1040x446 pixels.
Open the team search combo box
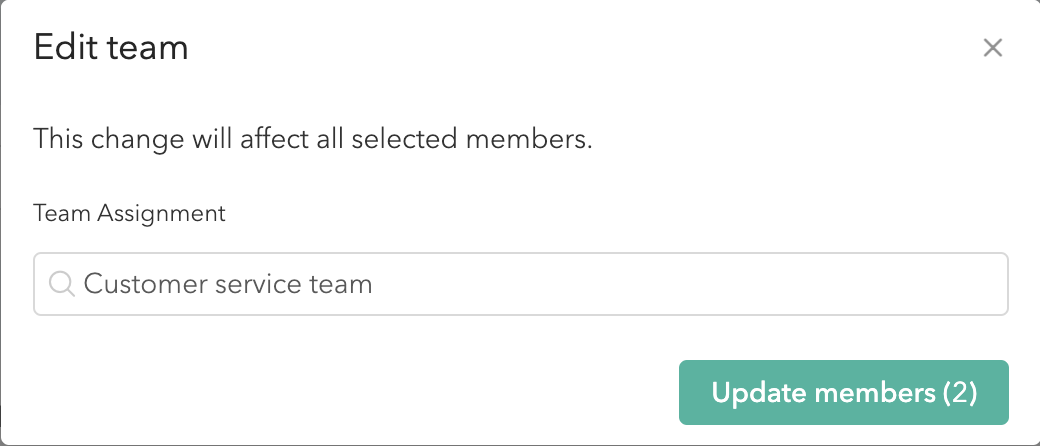point(521,284)
